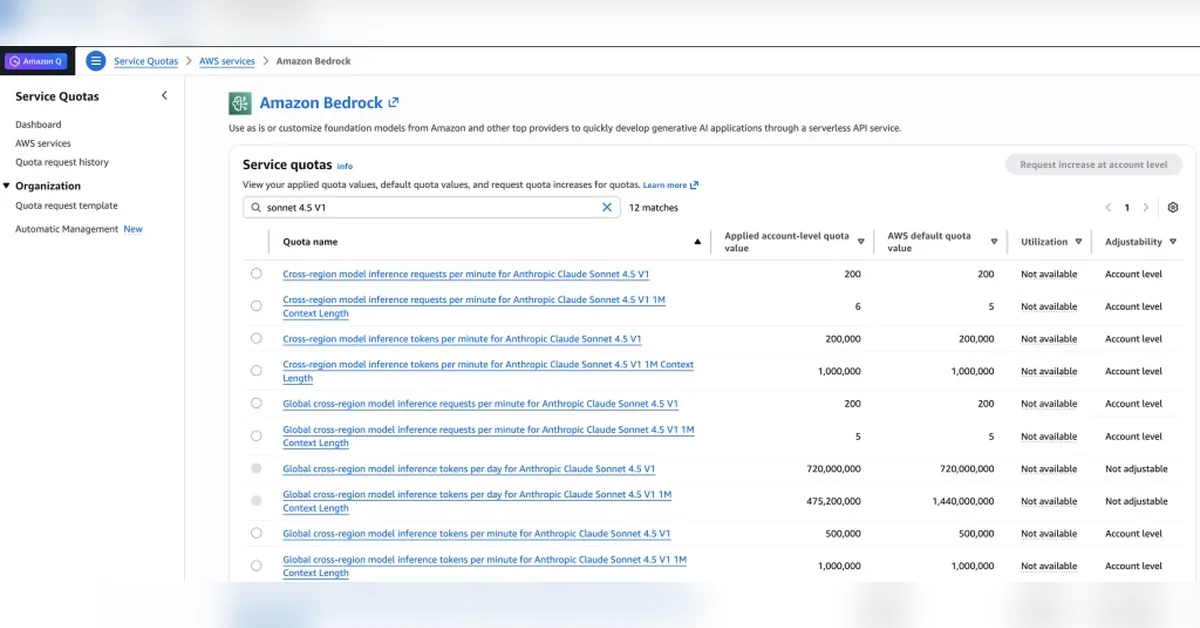Select radio for Cross-region requests per minute 1M Context Length
This screenshot has width=1200, height=628.
tap(256, 306)
